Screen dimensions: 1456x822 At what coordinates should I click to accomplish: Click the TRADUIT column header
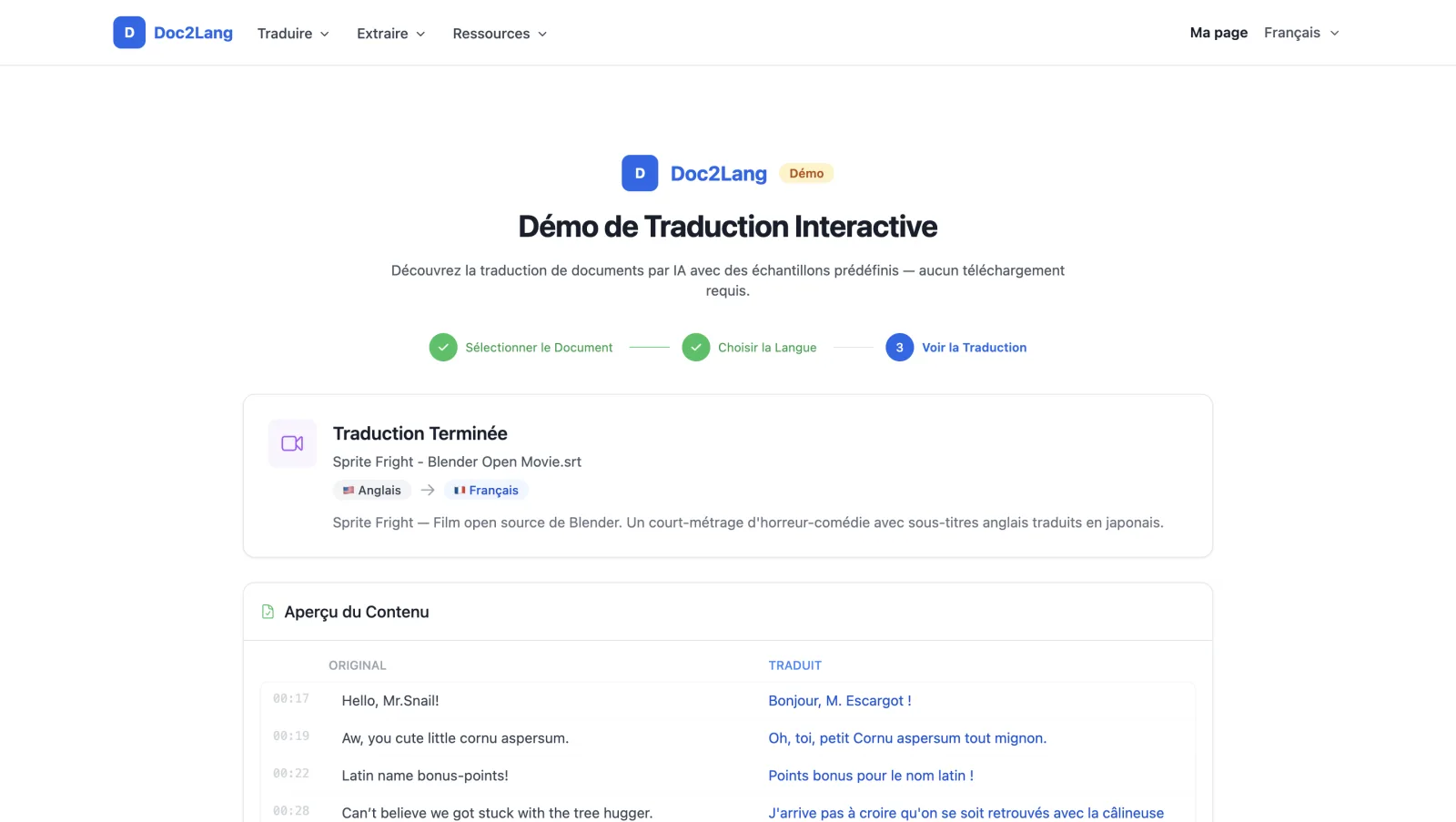[795, 665]
